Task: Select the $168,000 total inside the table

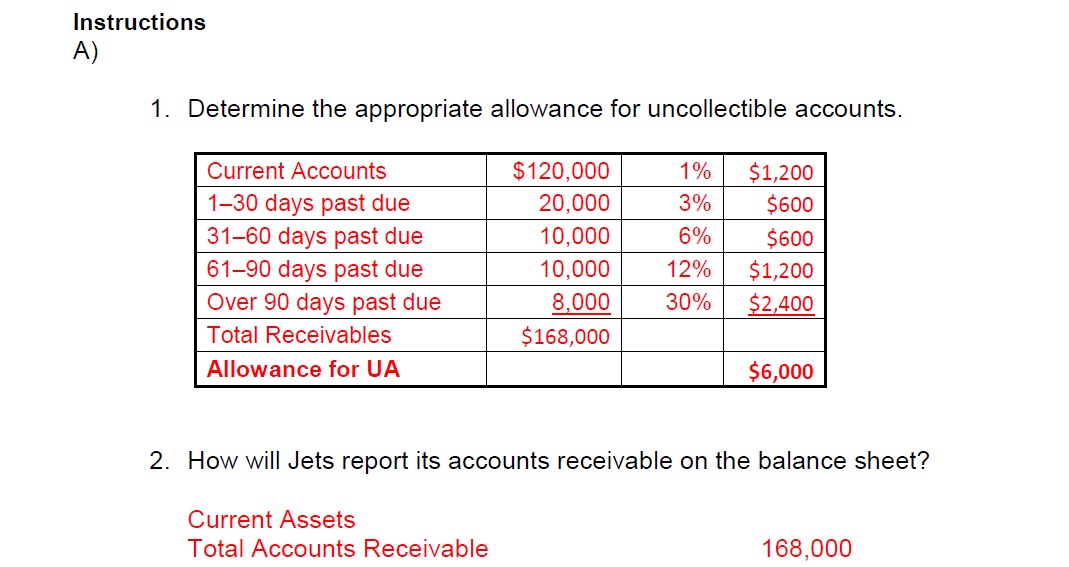Action: click(x=565, y=337)
